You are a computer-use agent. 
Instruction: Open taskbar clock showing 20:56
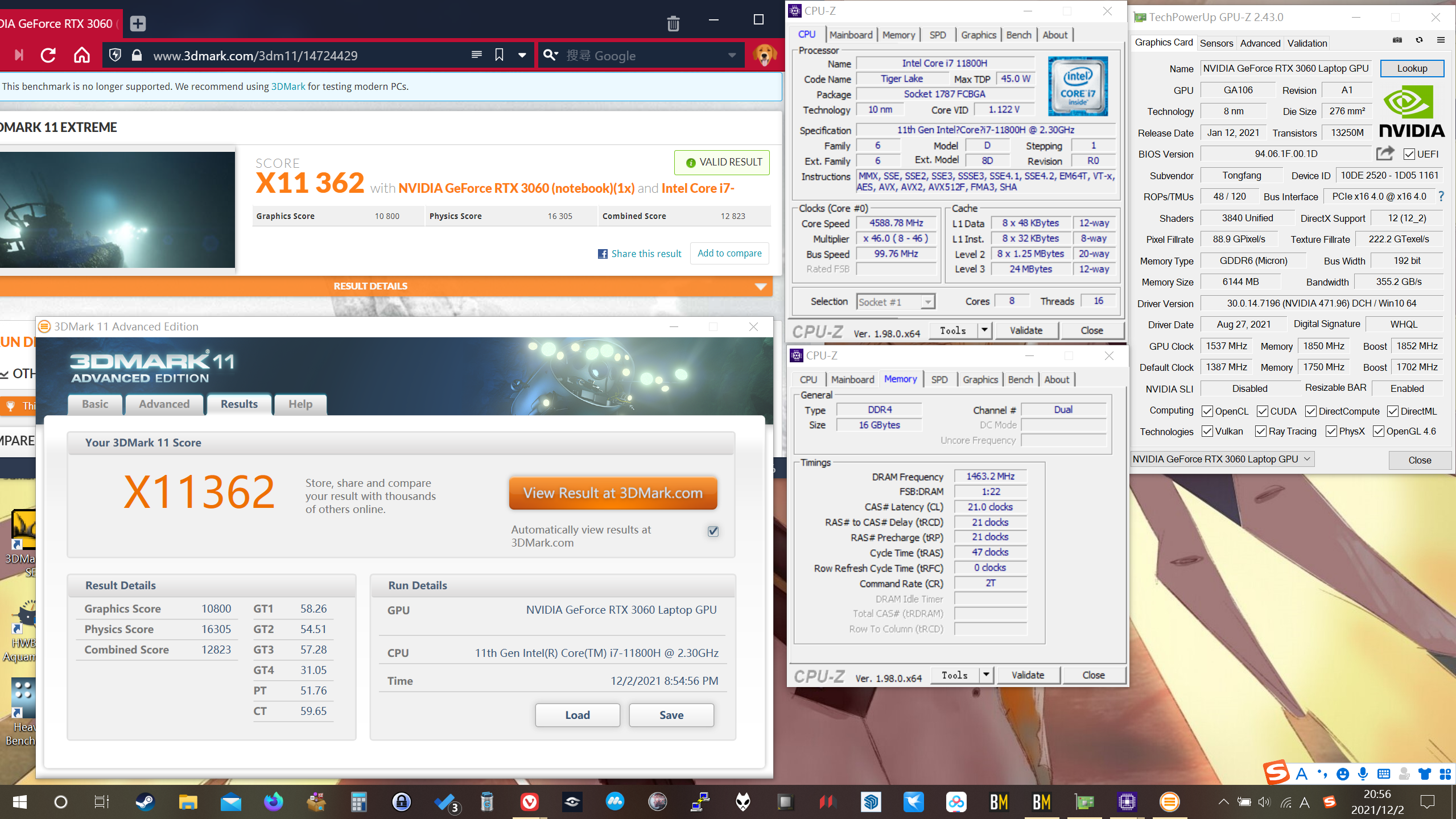(1377, 802)
